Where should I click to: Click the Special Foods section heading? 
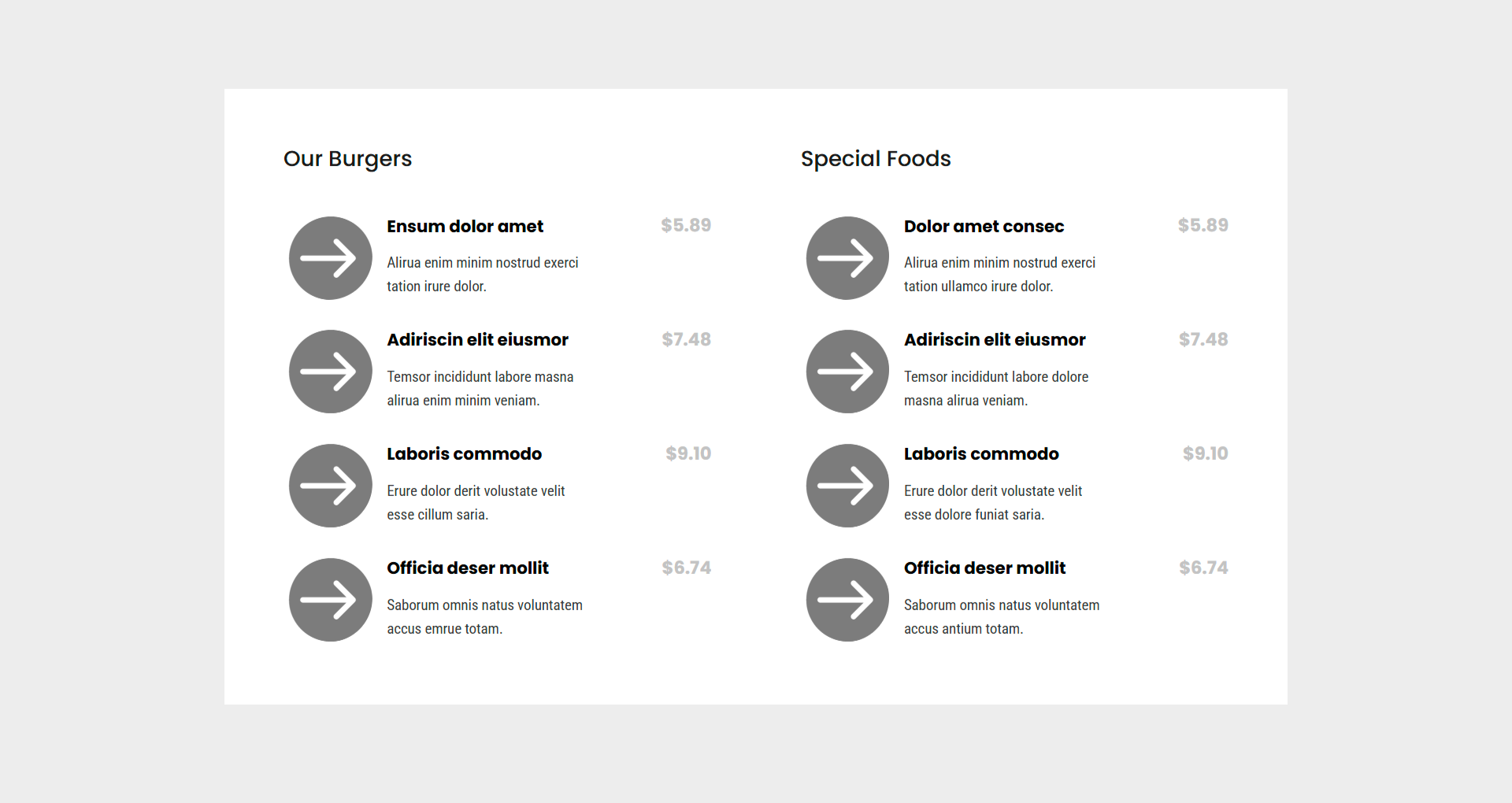(x=876, y=159)
